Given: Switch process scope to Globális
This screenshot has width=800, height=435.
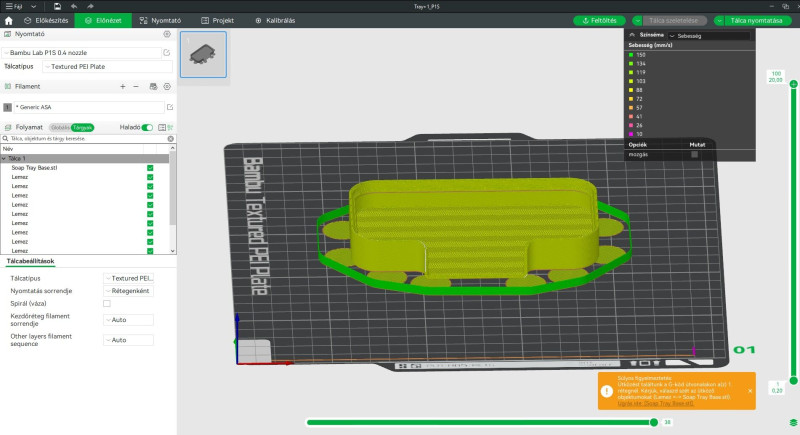Looking at the screenshot, I should [60, 127].
